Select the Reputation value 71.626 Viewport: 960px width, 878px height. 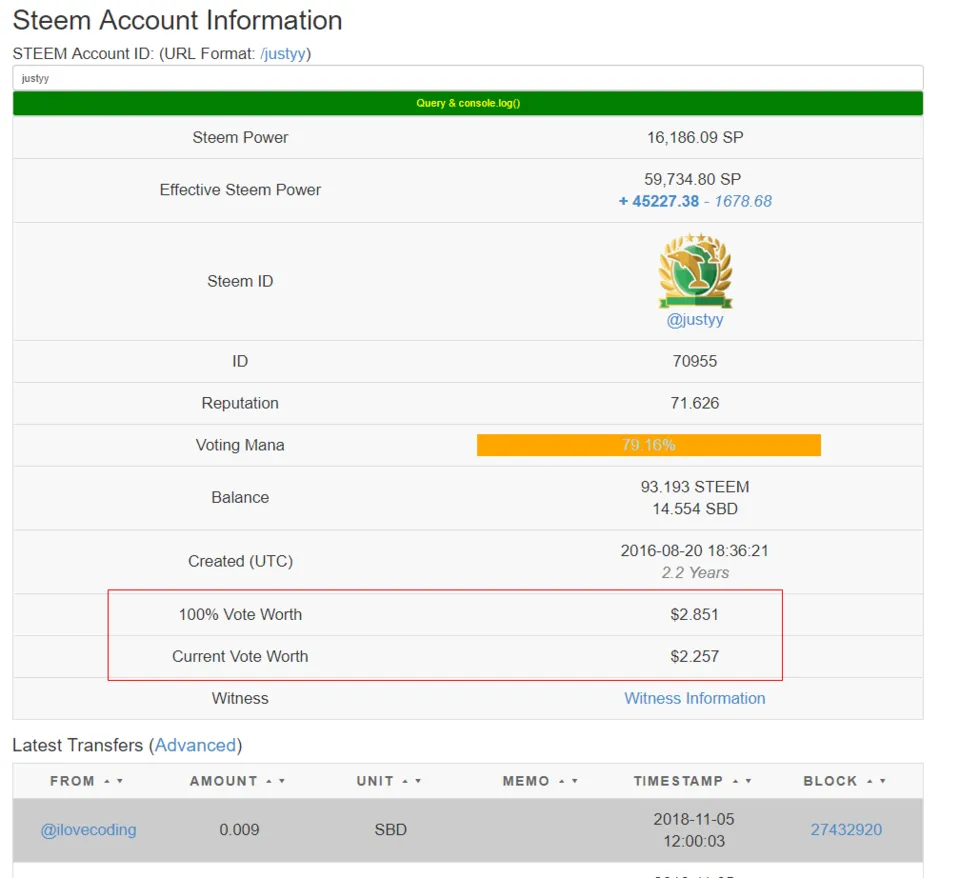pos(695,403)
